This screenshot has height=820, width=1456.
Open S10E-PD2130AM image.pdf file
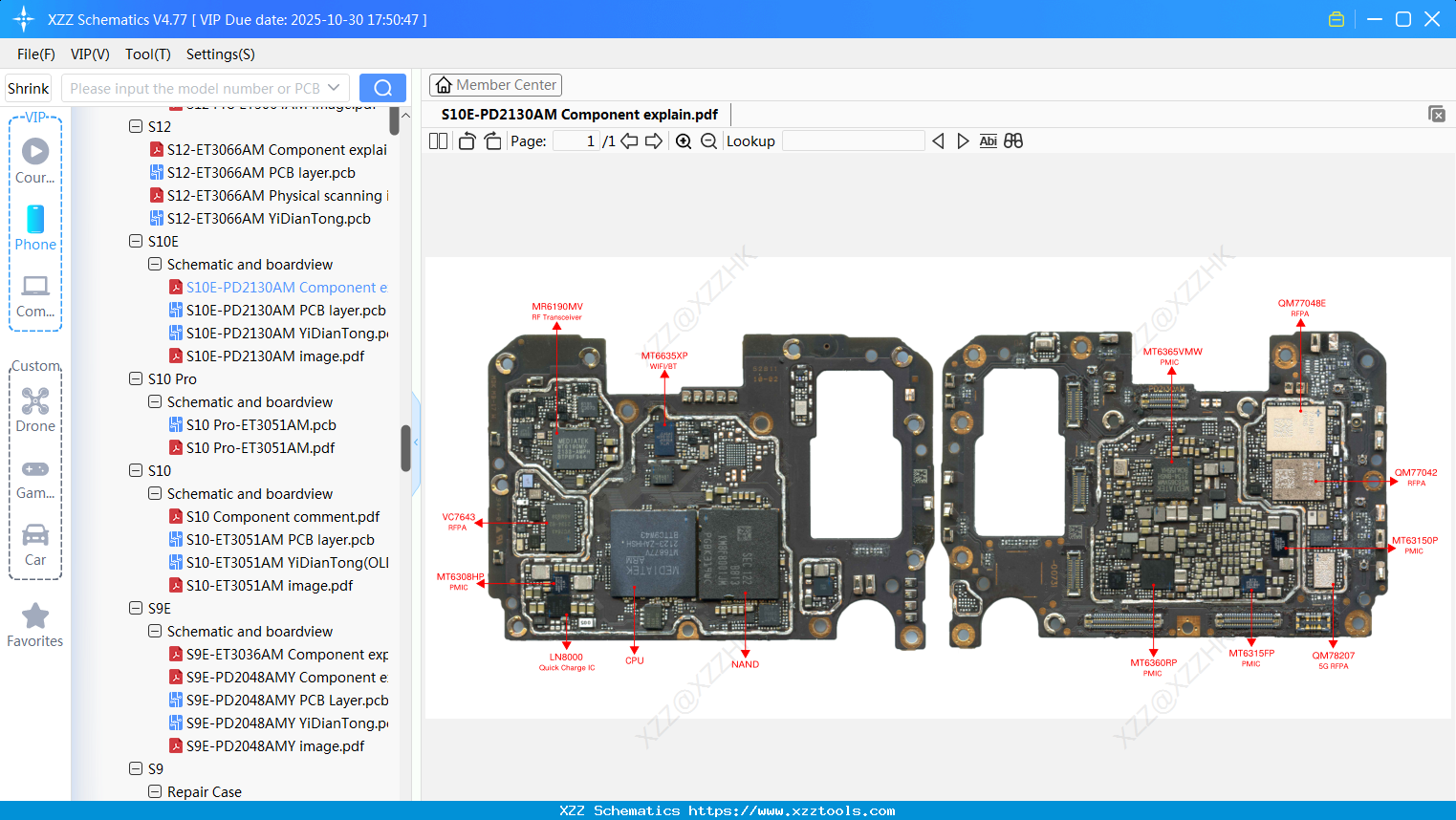click(x=275, y=356)
